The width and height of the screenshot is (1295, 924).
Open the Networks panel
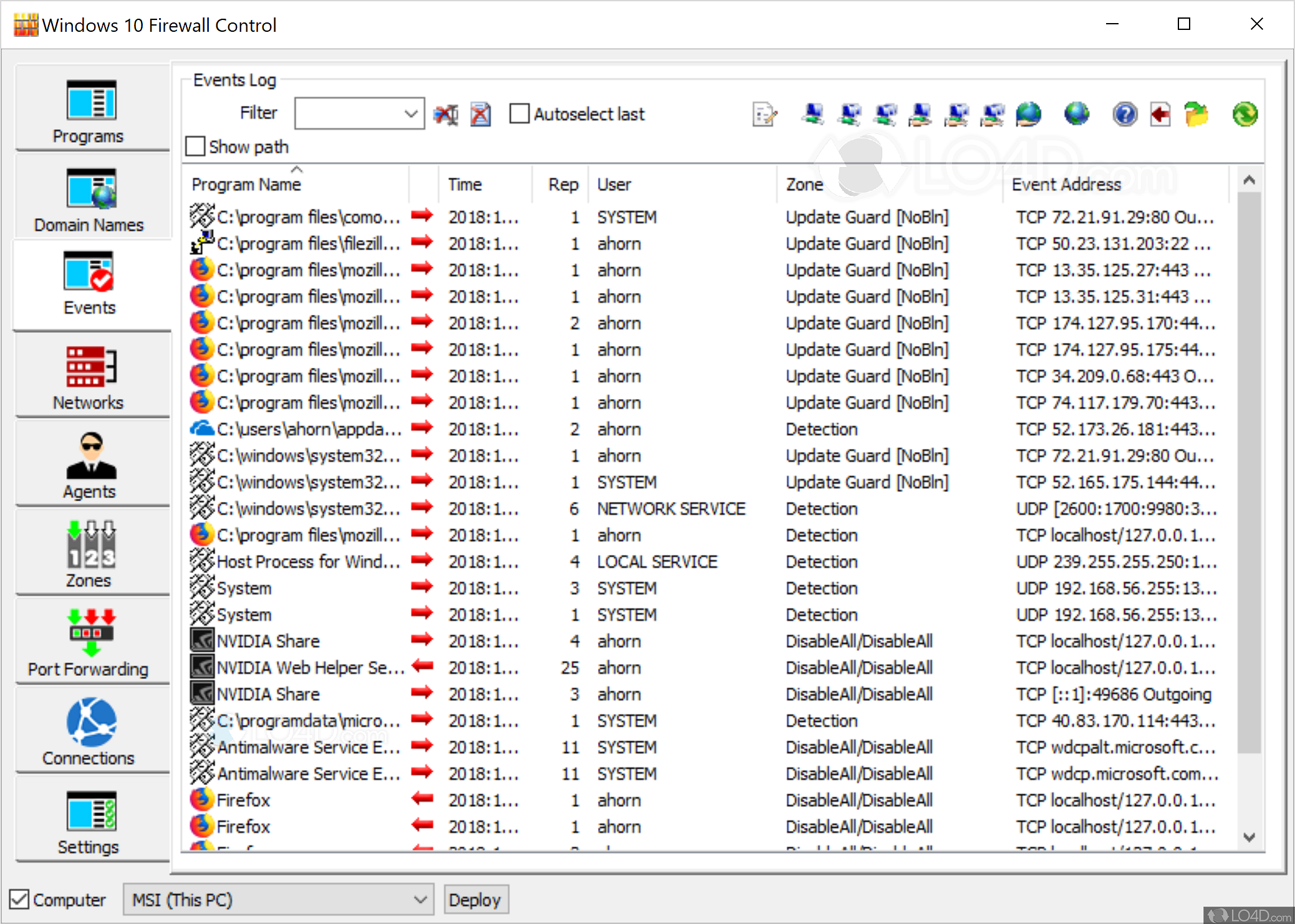pos(89,375)
